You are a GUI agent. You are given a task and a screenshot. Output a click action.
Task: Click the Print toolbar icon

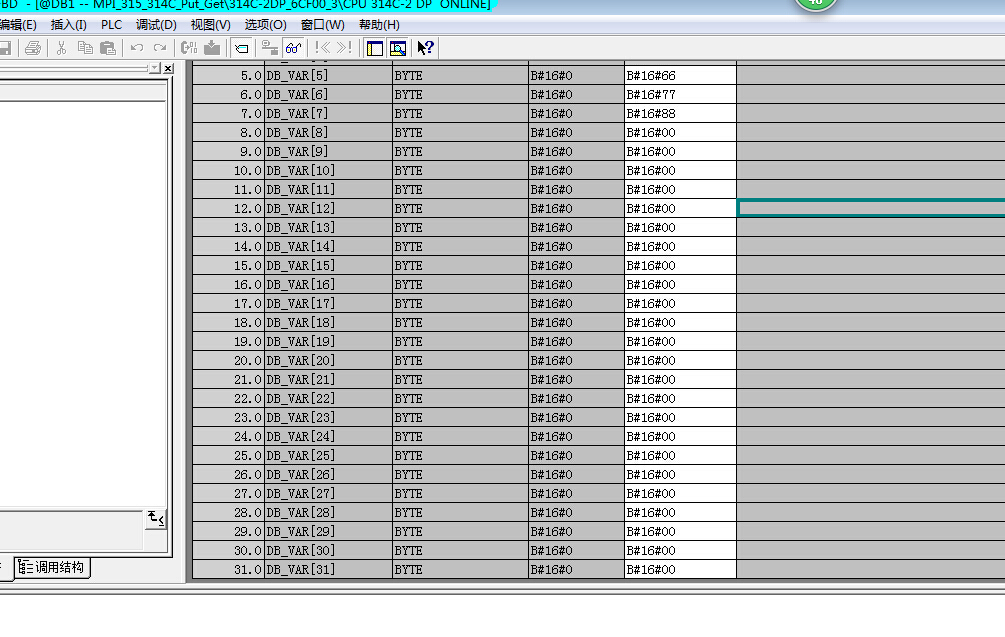33,48
